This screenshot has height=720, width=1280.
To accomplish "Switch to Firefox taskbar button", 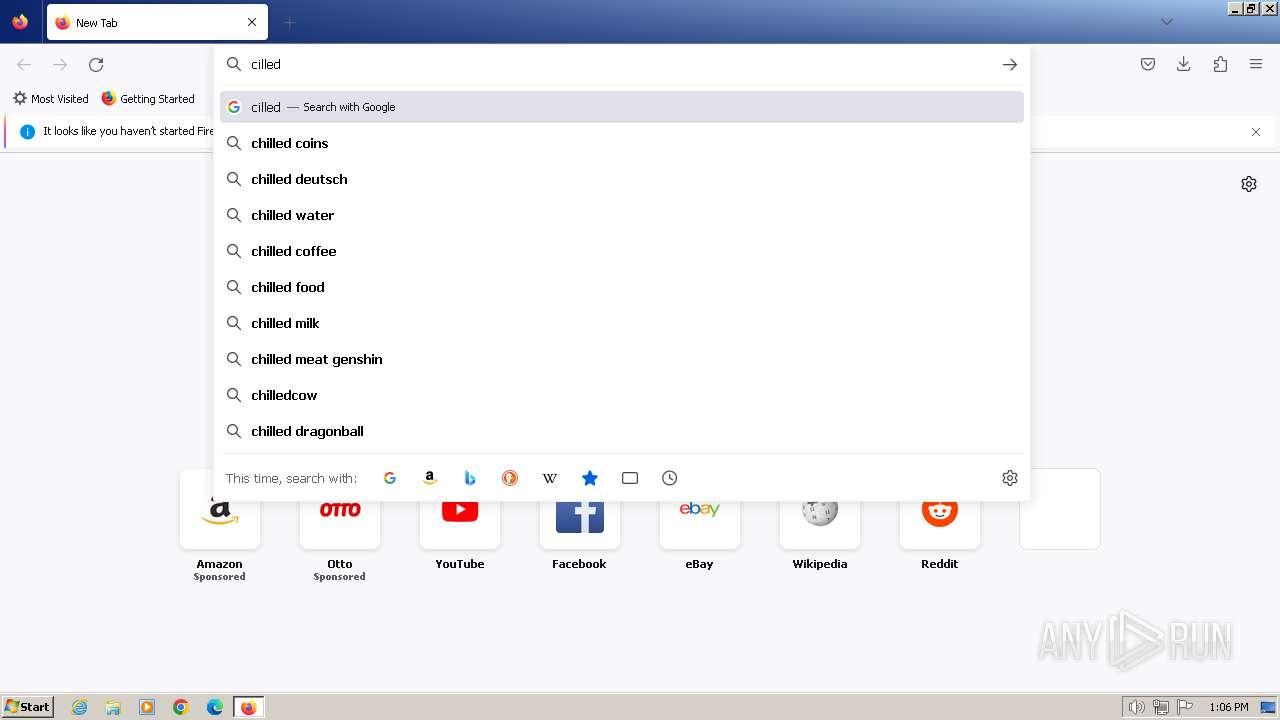I will (249, 707).
